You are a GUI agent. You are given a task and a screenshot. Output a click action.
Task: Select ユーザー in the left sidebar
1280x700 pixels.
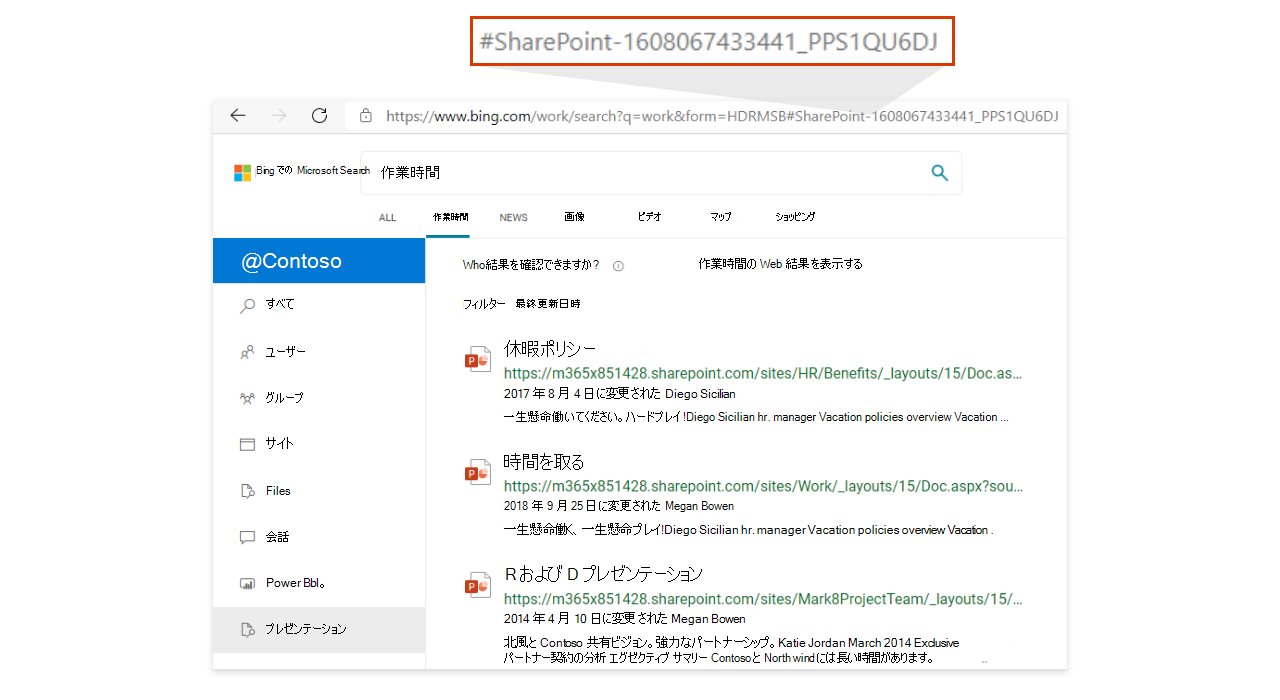(x=319, y=352)
